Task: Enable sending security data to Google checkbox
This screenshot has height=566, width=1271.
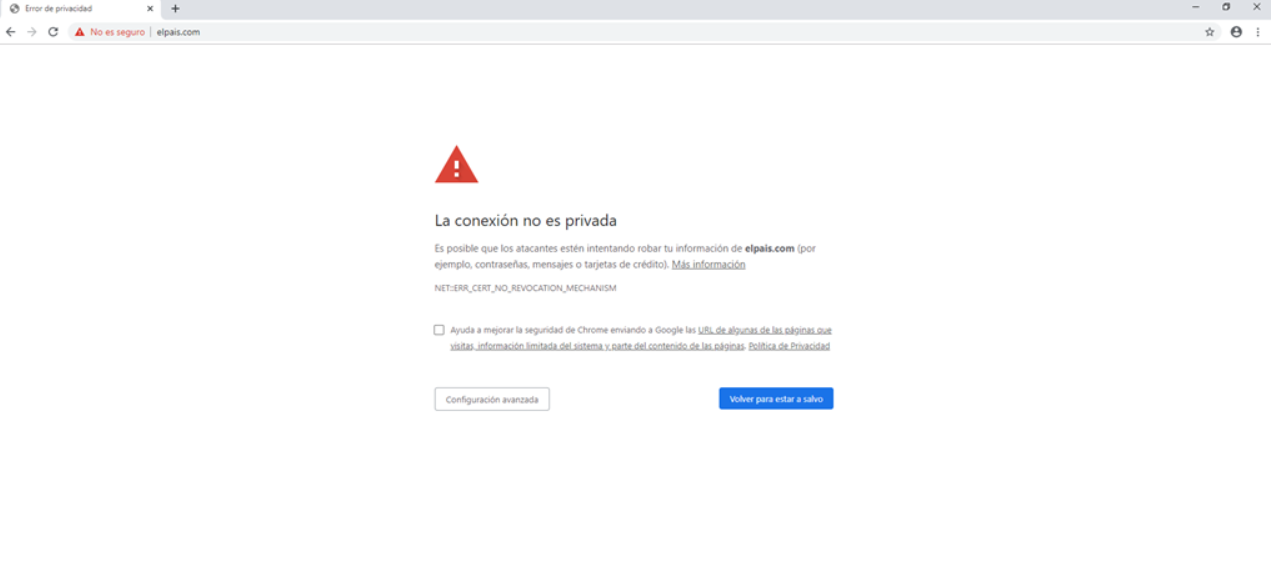Action: pyautogui.click(x=439, y=330)
